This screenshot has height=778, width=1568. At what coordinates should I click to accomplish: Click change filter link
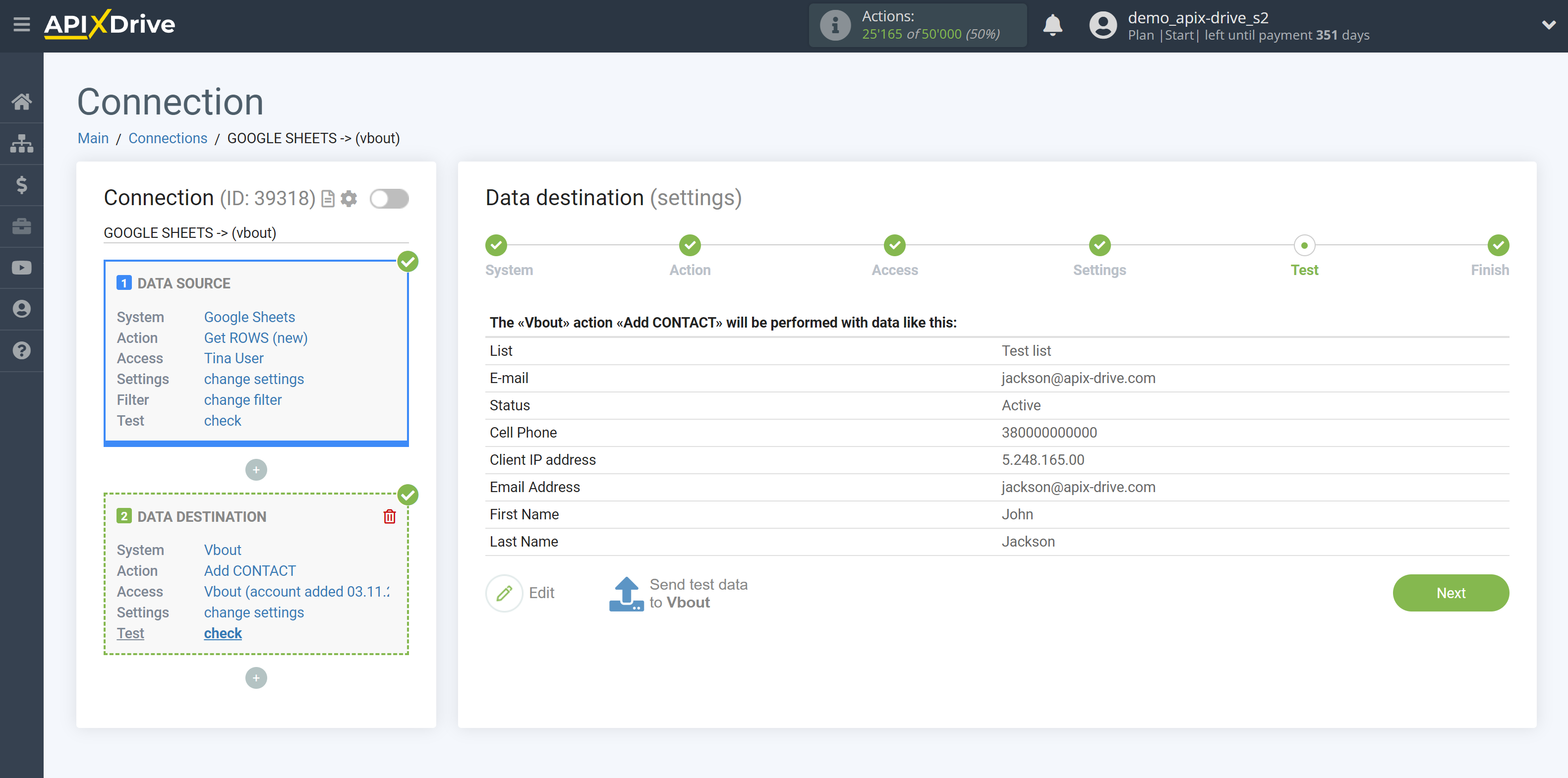click(243, 399)
